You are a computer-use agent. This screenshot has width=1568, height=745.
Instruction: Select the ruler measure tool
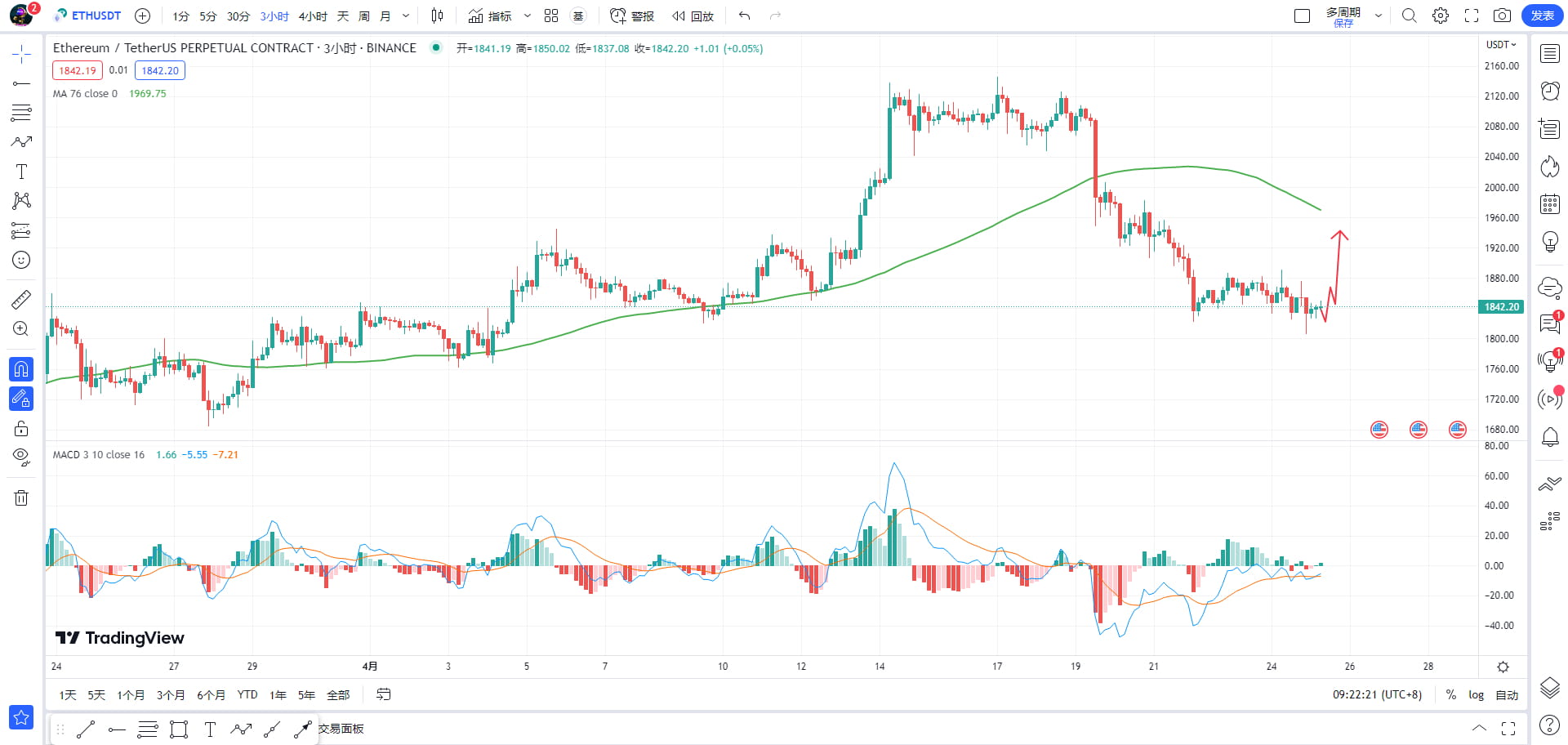21,299
